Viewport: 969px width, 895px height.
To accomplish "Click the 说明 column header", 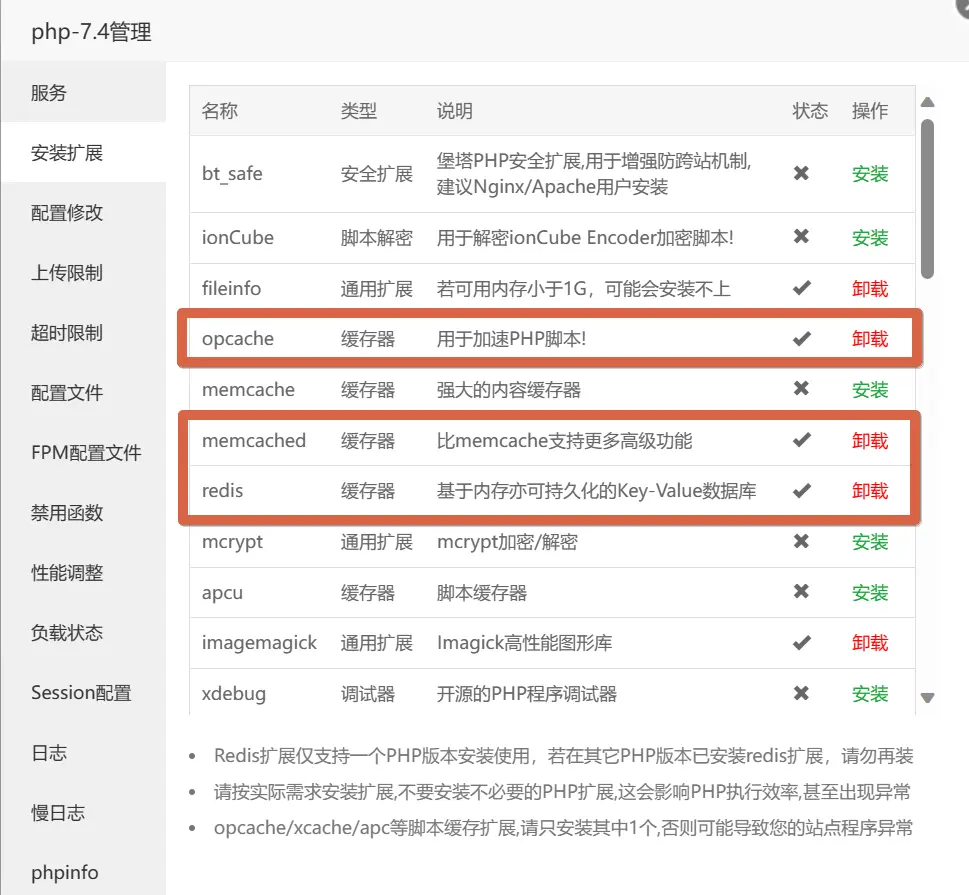I will [455, 111].
